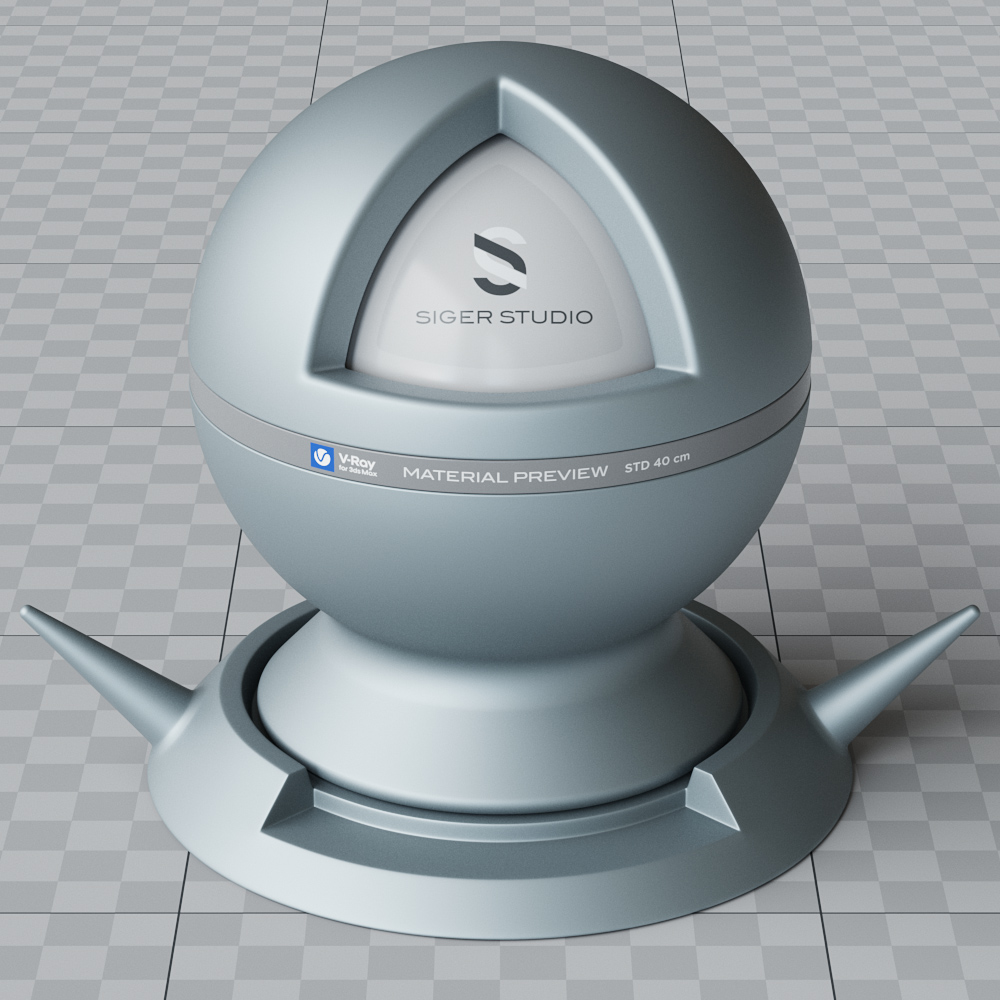Click the "V-Ray for 3ds Max" text
1000x1000 pixels.
click(x=357, y=466)
